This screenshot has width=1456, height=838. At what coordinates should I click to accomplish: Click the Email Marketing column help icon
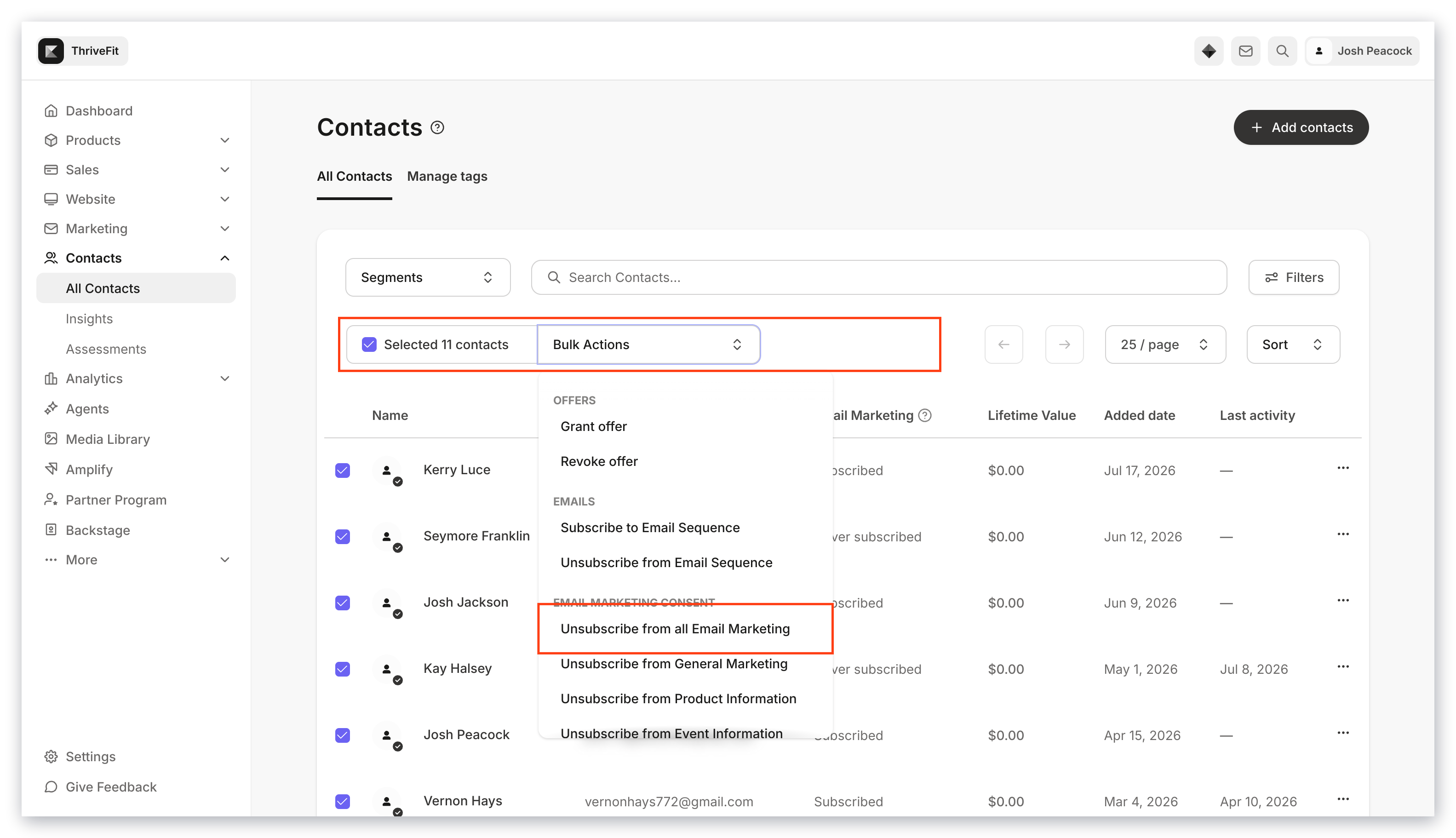pos(924,415)
